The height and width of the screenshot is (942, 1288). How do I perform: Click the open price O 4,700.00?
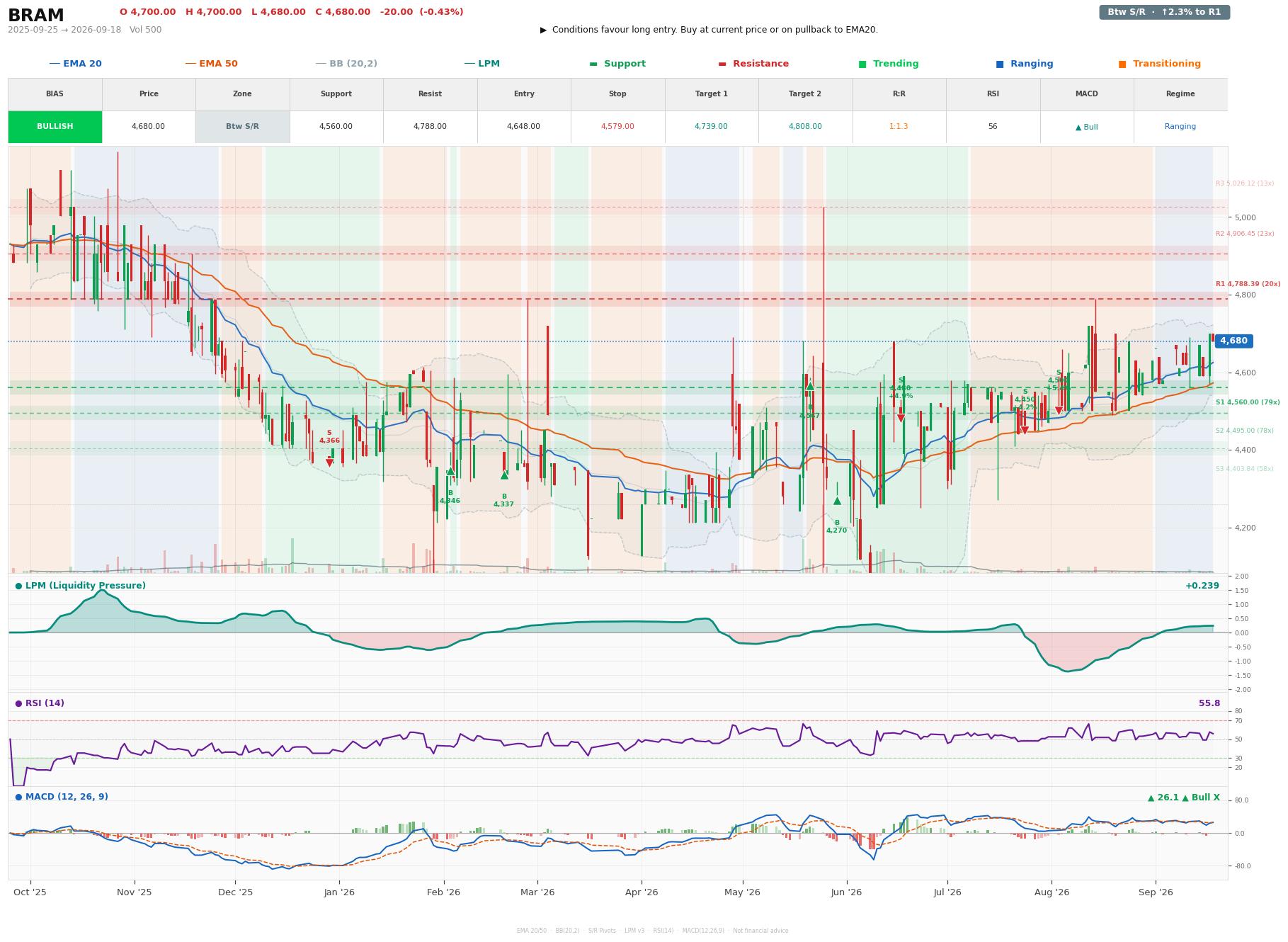148,12
